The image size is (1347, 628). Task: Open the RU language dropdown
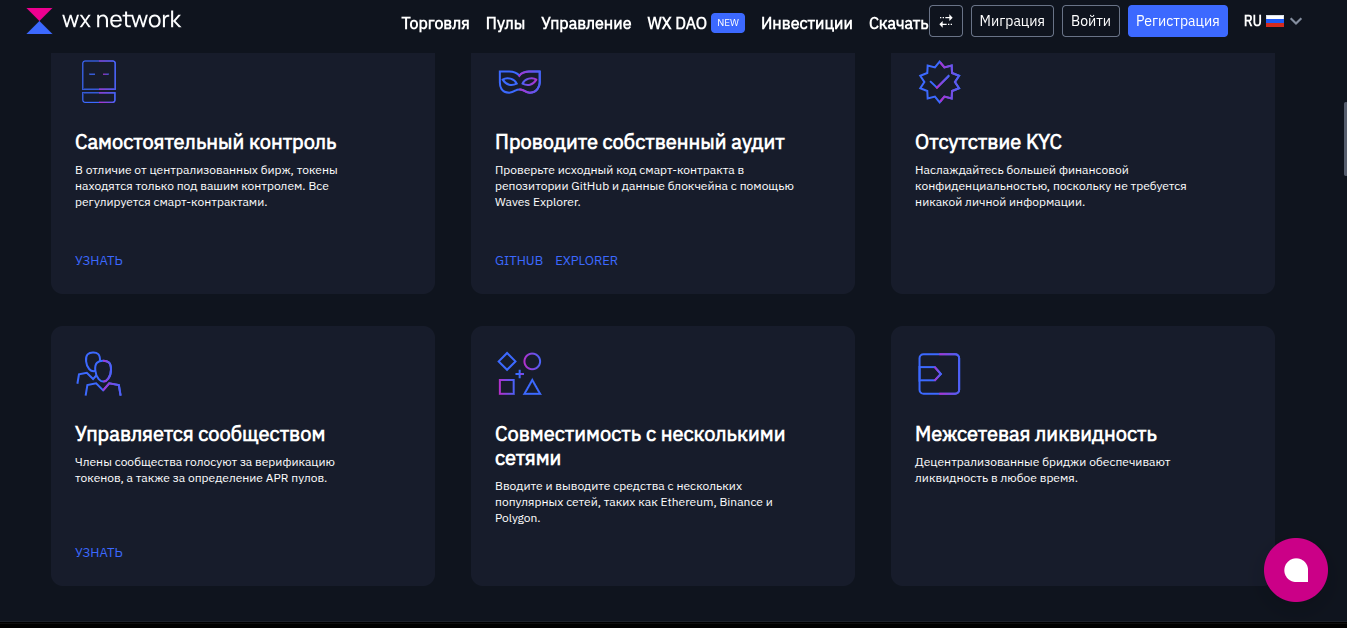1271,20
